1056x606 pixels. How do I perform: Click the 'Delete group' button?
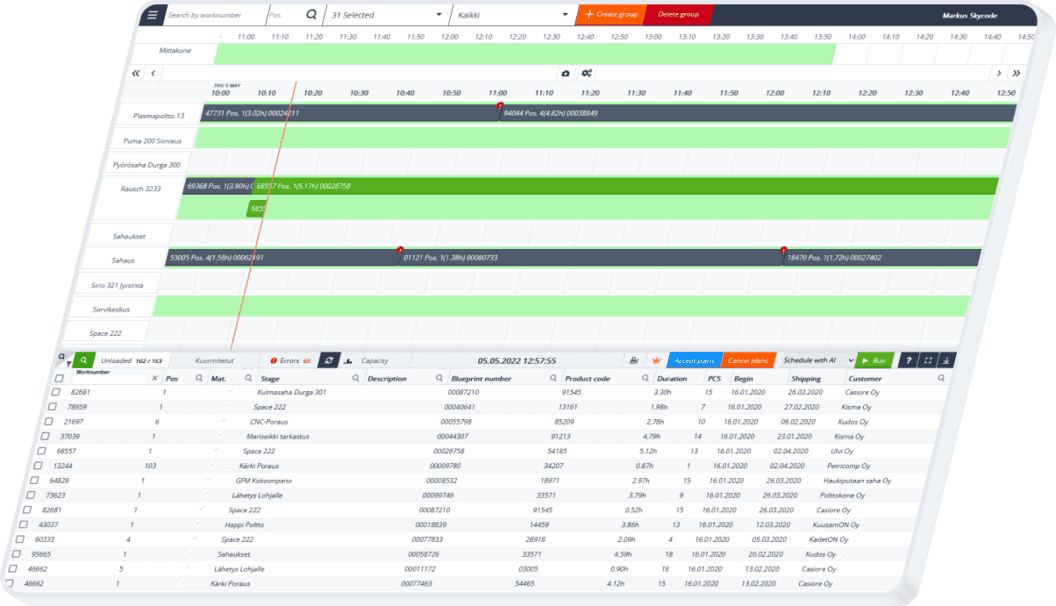[678, 14]
